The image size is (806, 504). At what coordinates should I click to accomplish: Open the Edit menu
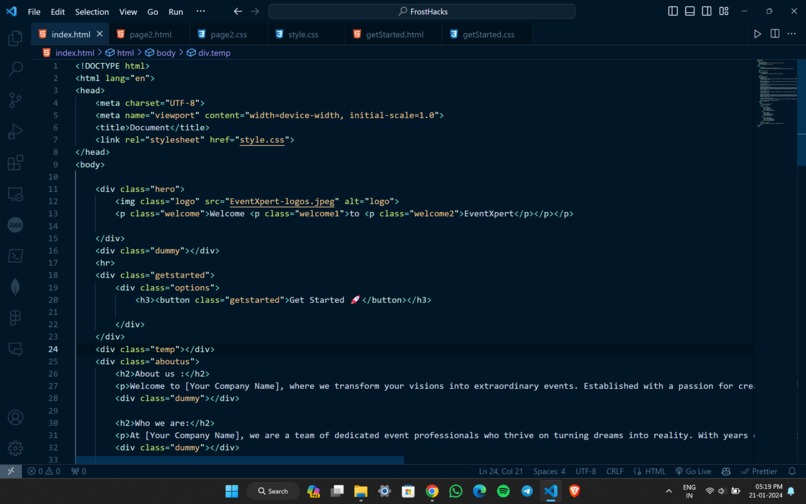point(58,12)
